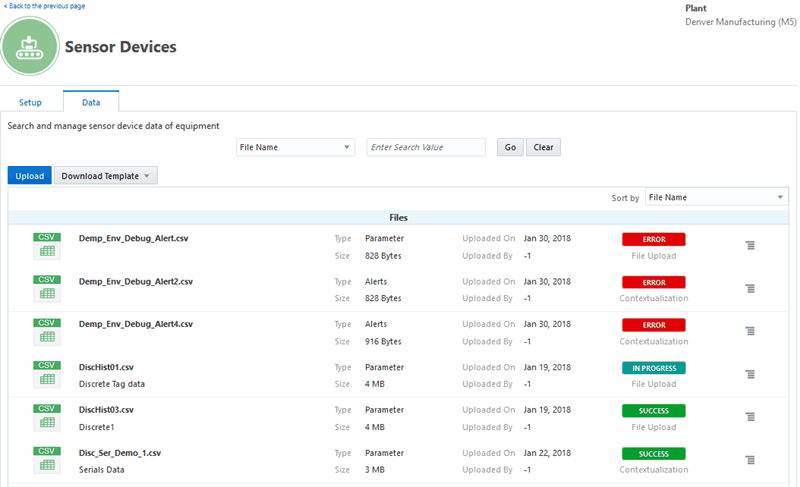
Task: Open CSV icon for Demp_Env_Debug_Alert.csv
Action: tap(47, 246)
